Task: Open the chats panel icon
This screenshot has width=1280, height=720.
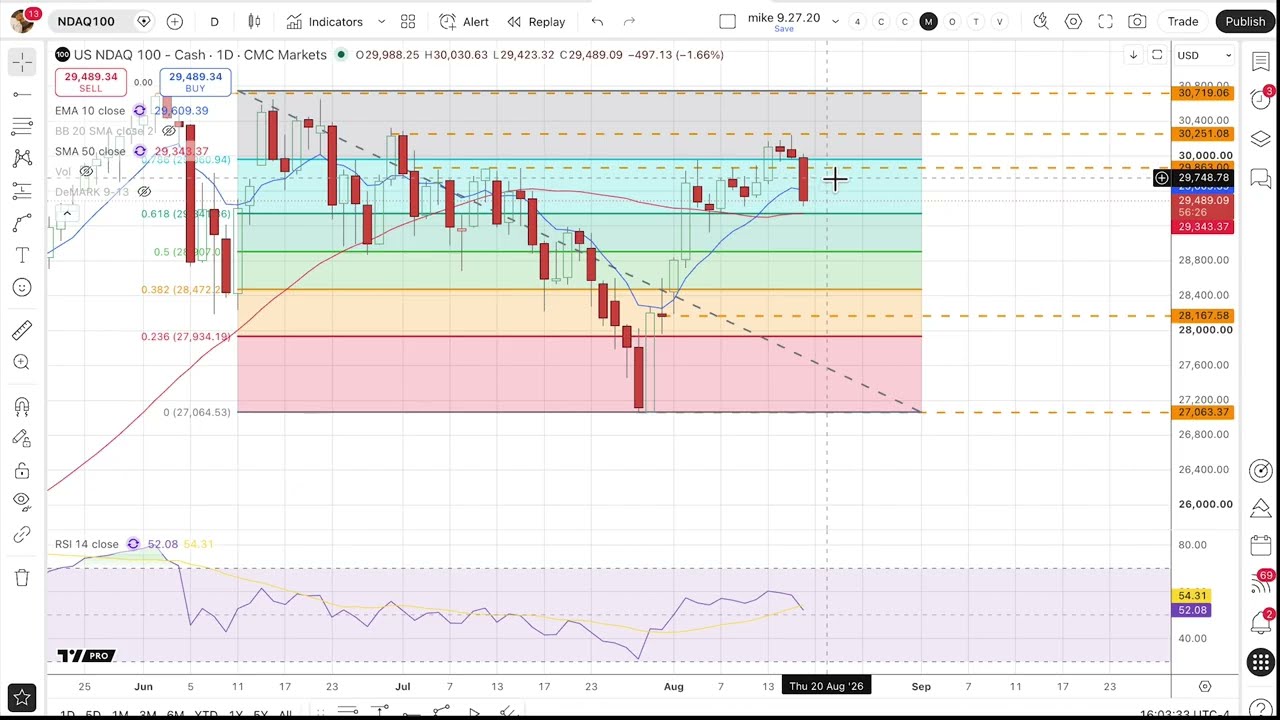Action: coord(1260,179)
